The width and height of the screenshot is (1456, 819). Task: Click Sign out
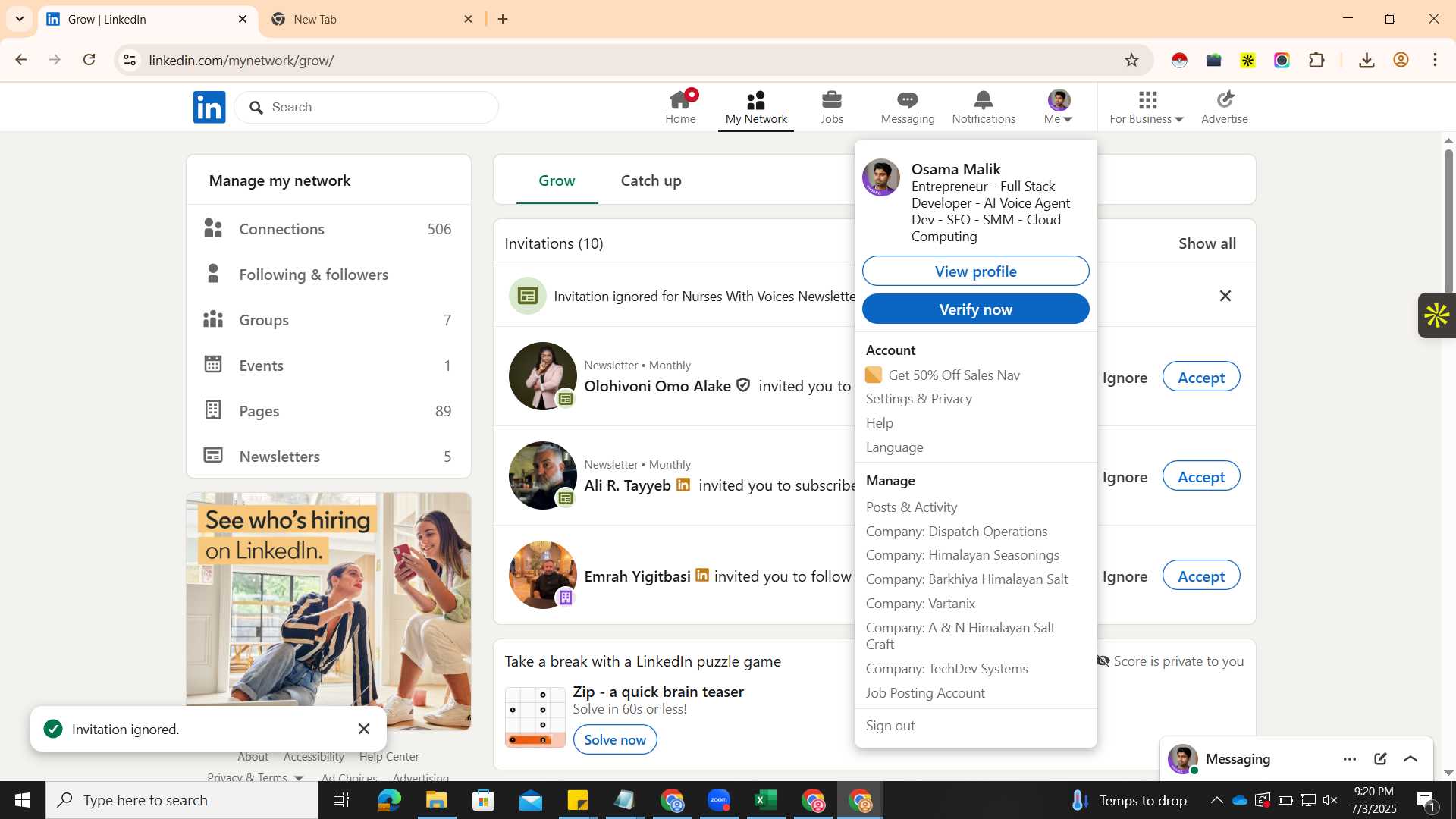tap(890, 726)
